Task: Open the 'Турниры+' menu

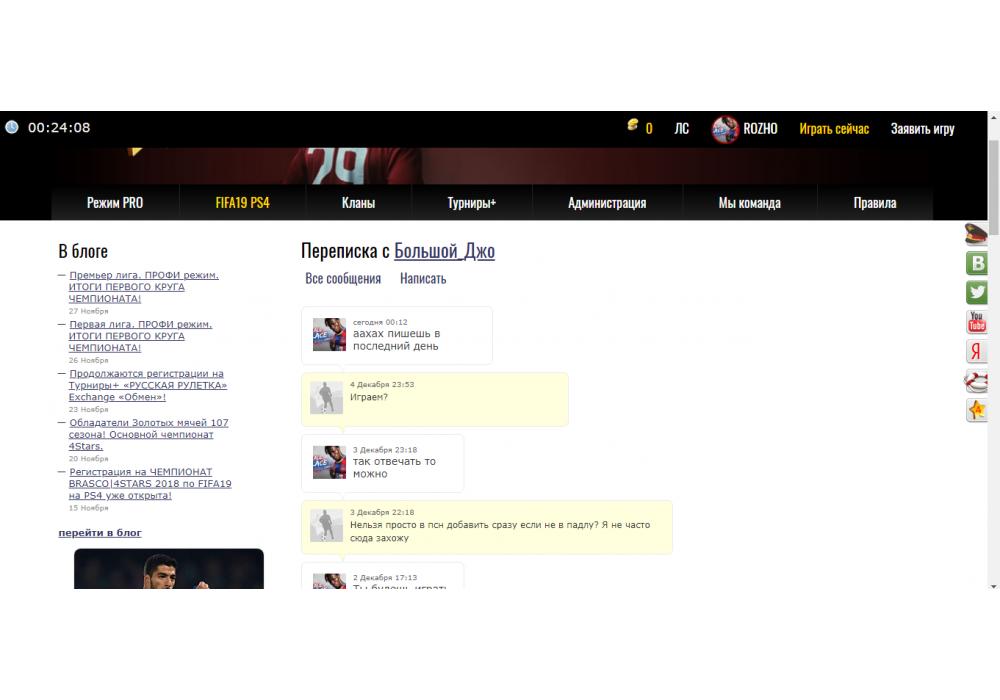Action: pos(471,203)
